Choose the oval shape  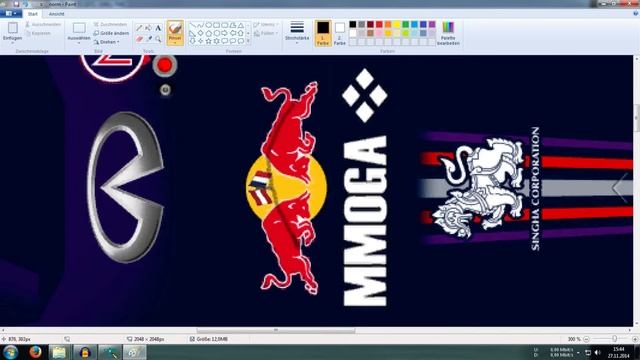click(209, 25)
